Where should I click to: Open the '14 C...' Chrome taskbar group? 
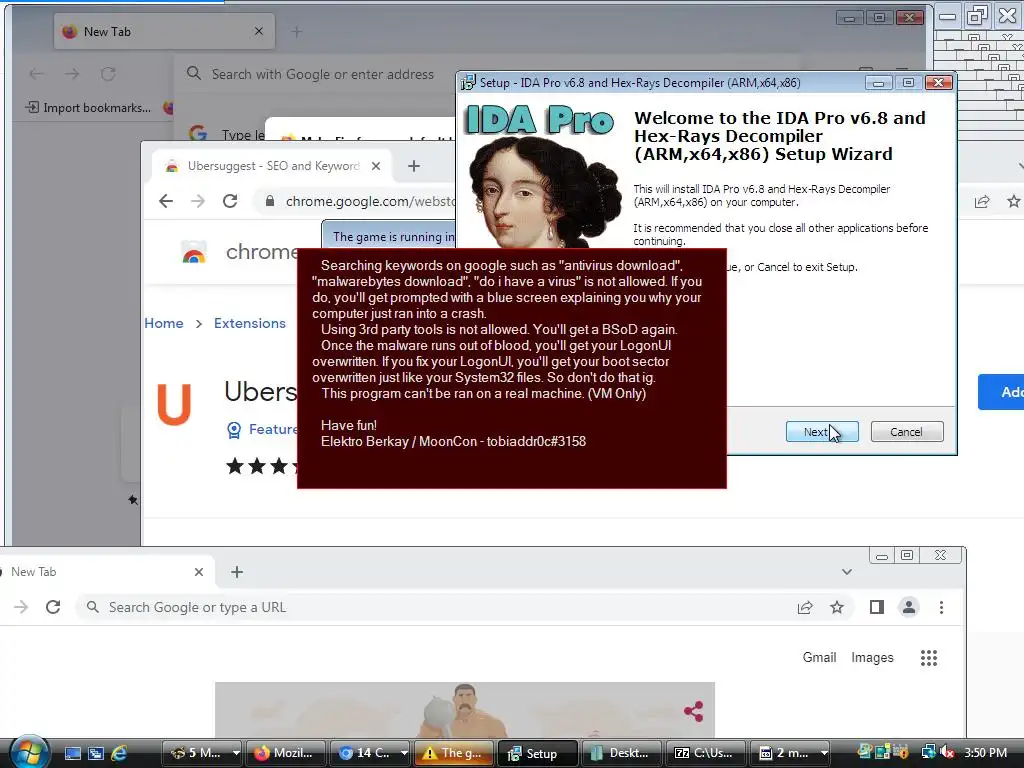(x=364, y=753)
